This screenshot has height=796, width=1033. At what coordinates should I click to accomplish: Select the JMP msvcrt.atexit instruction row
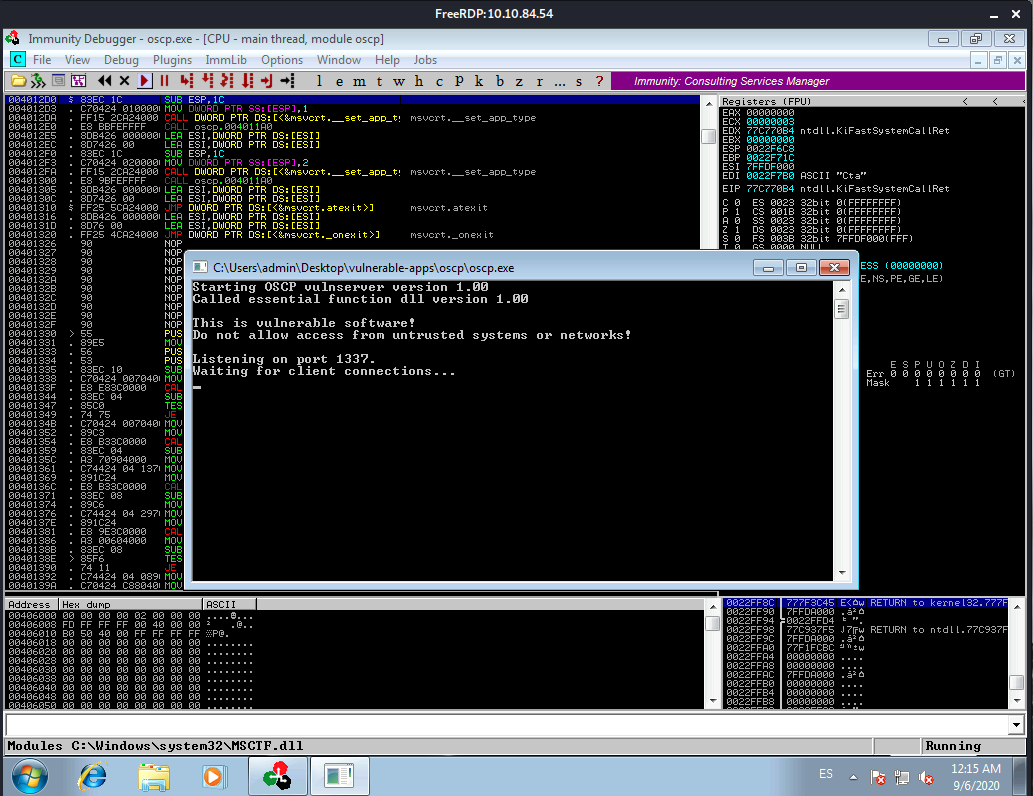[352, 208]
